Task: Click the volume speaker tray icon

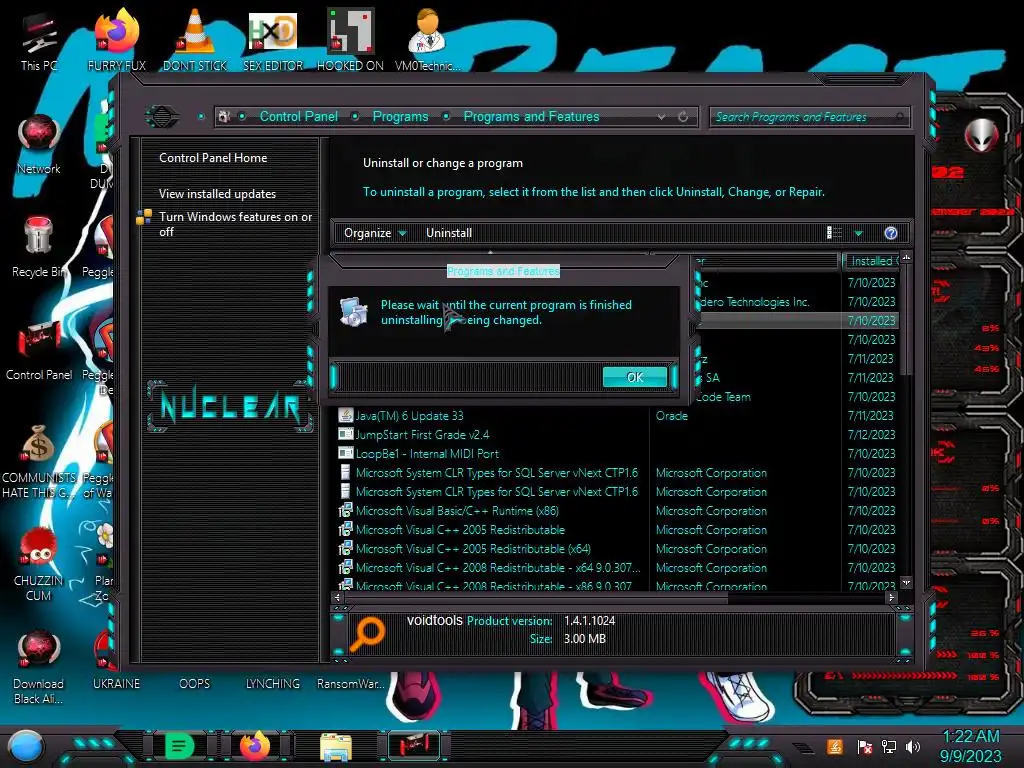Action: (913, 746)
